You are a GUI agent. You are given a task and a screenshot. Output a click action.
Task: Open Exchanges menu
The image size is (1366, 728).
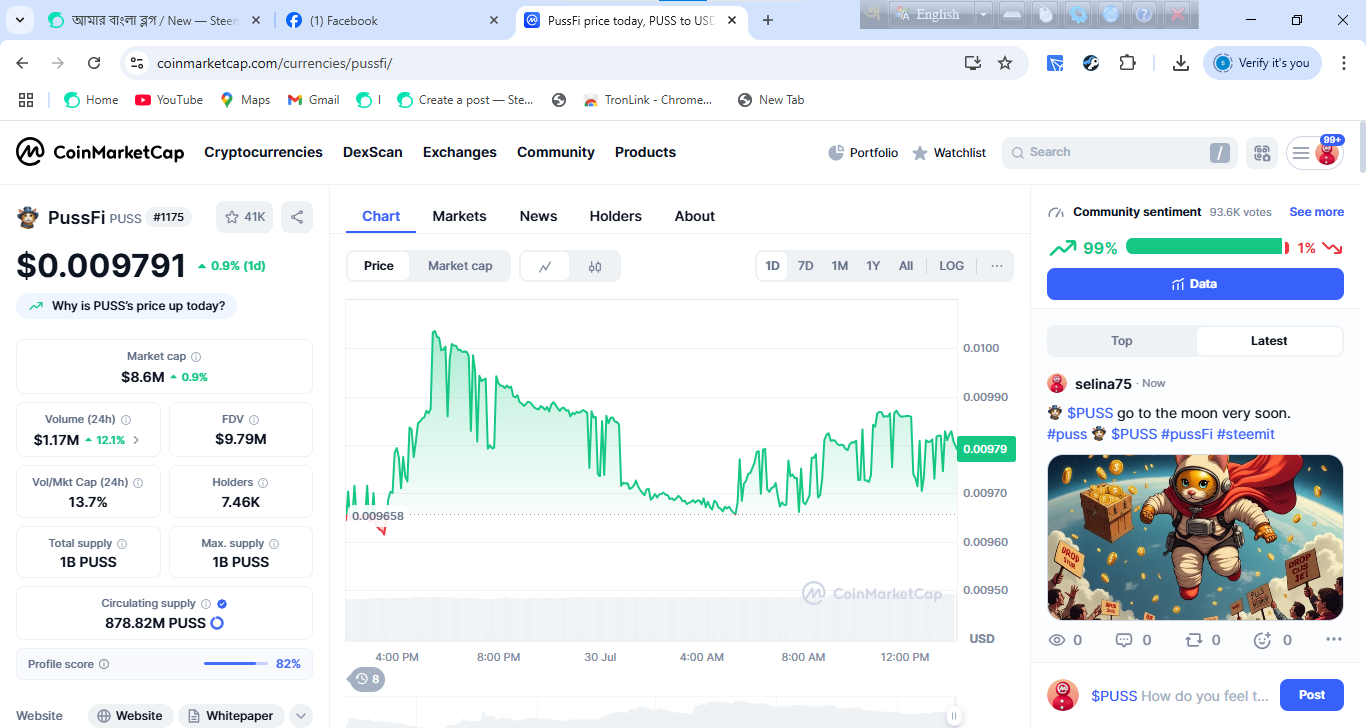[x=460, y=152]
